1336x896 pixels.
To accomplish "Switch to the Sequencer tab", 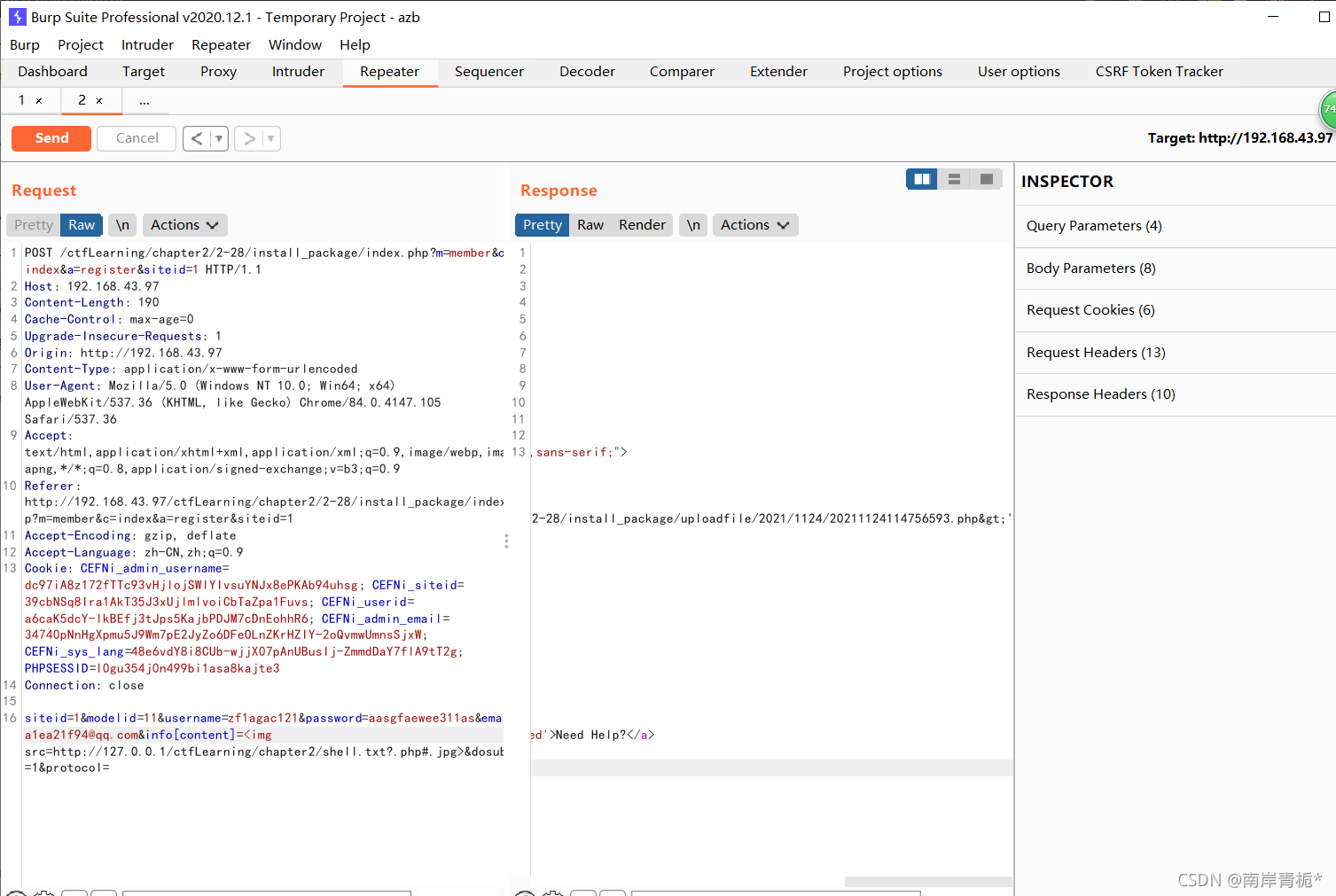I will pos(489,72).
